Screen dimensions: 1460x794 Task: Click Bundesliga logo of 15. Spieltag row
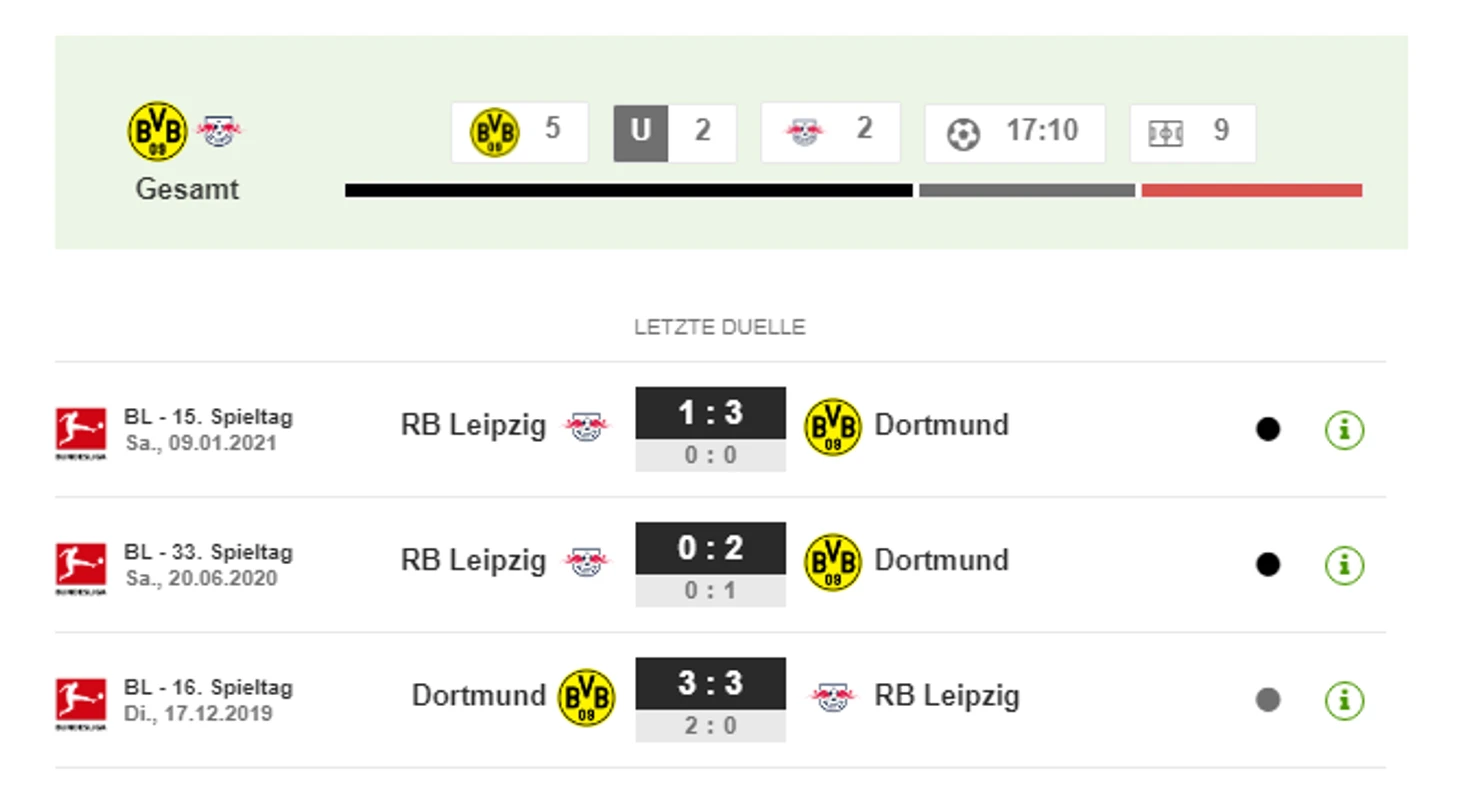point(81,433)
